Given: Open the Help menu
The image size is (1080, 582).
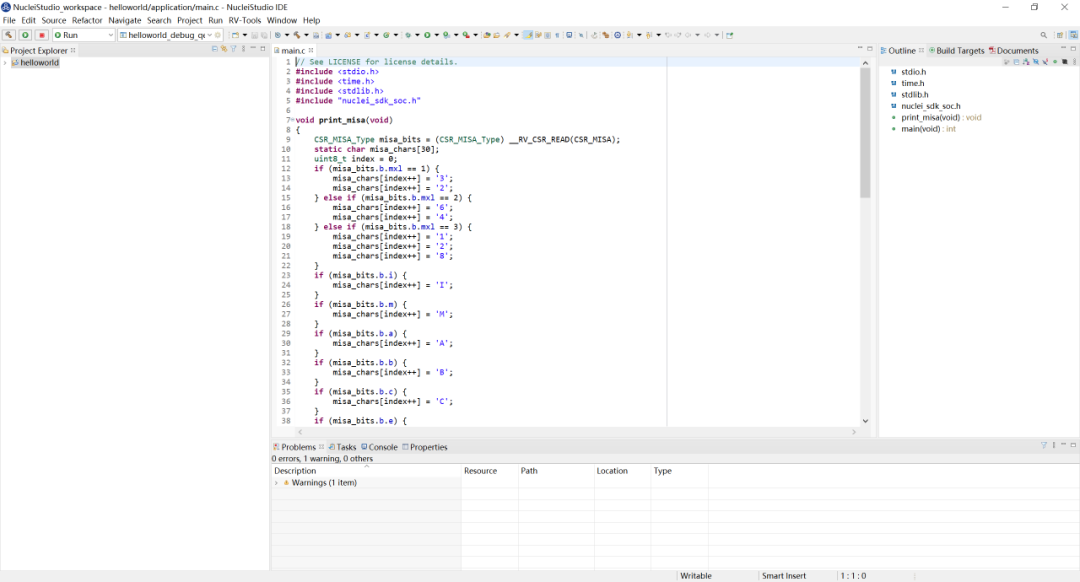Looking at the screenshot, I should (x=311, y=21).
